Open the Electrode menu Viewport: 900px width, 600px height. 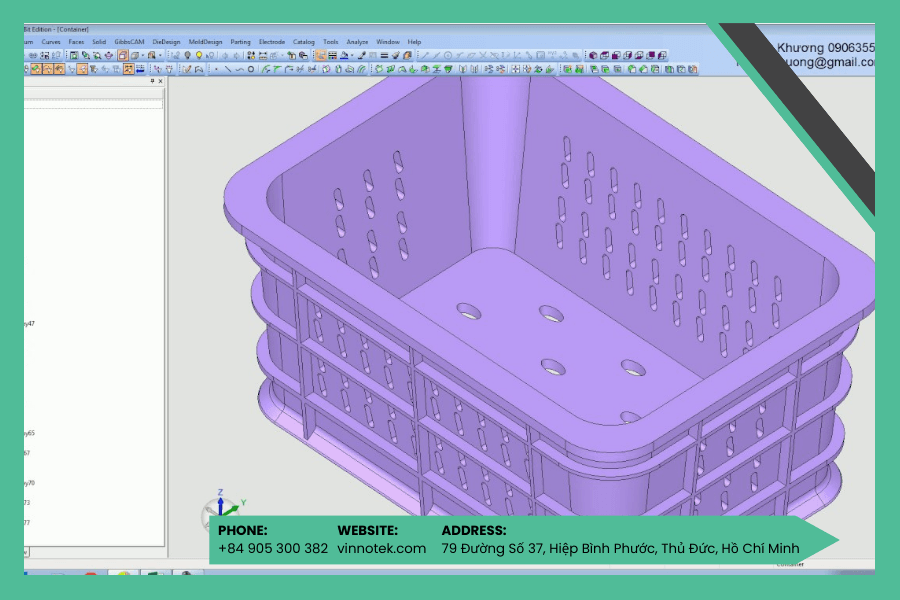pyautogui.click(x=271, y=42)
